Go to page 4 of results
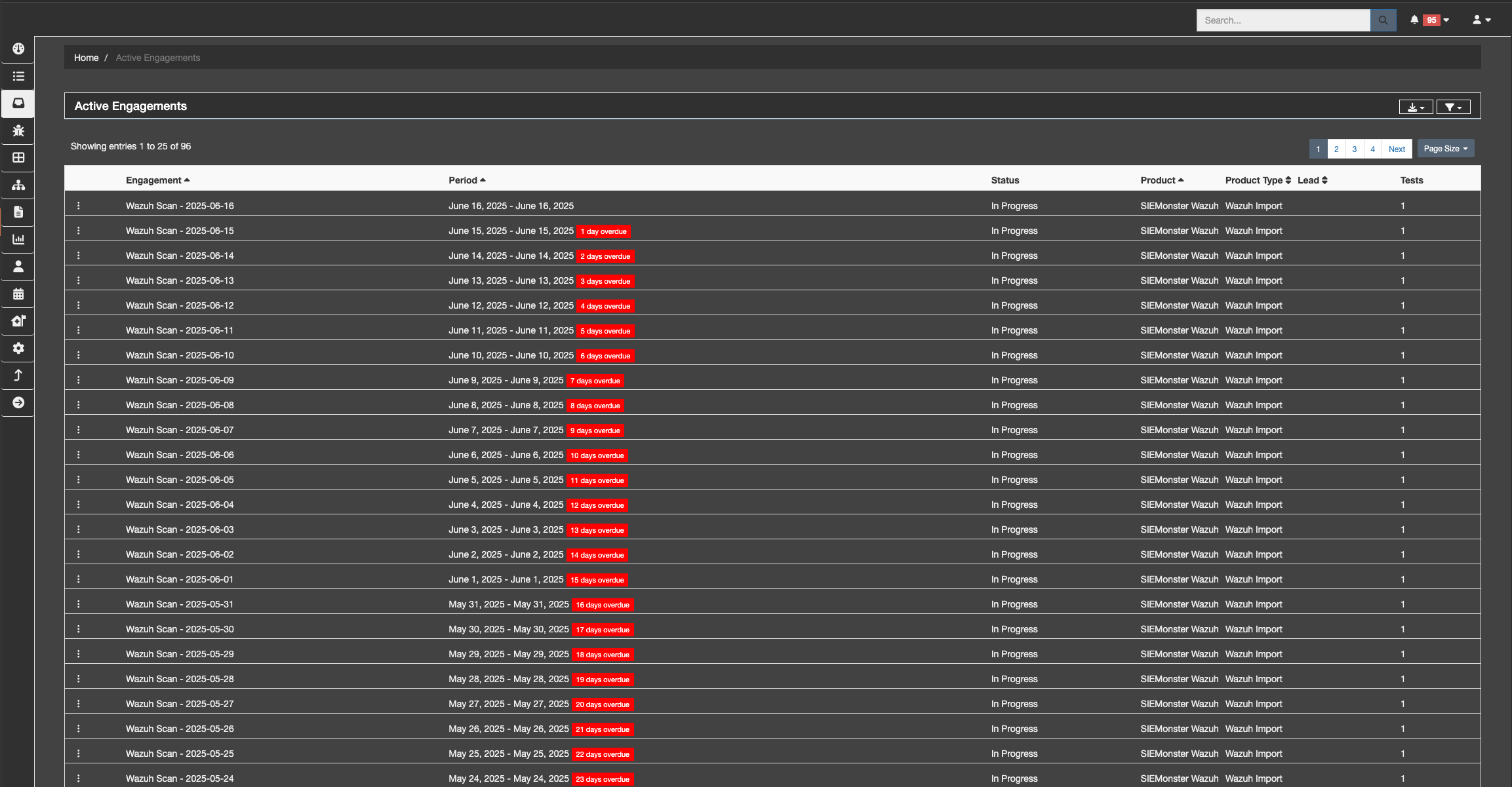The image size is (1512, 787). tap(1372, 149)
